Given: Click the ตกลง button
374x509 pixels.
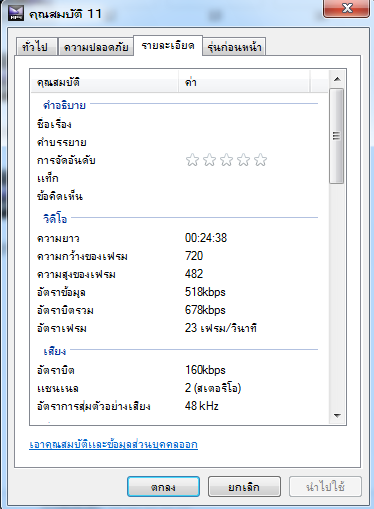Looking at the screenshot, I should click(x=163, y=487).
